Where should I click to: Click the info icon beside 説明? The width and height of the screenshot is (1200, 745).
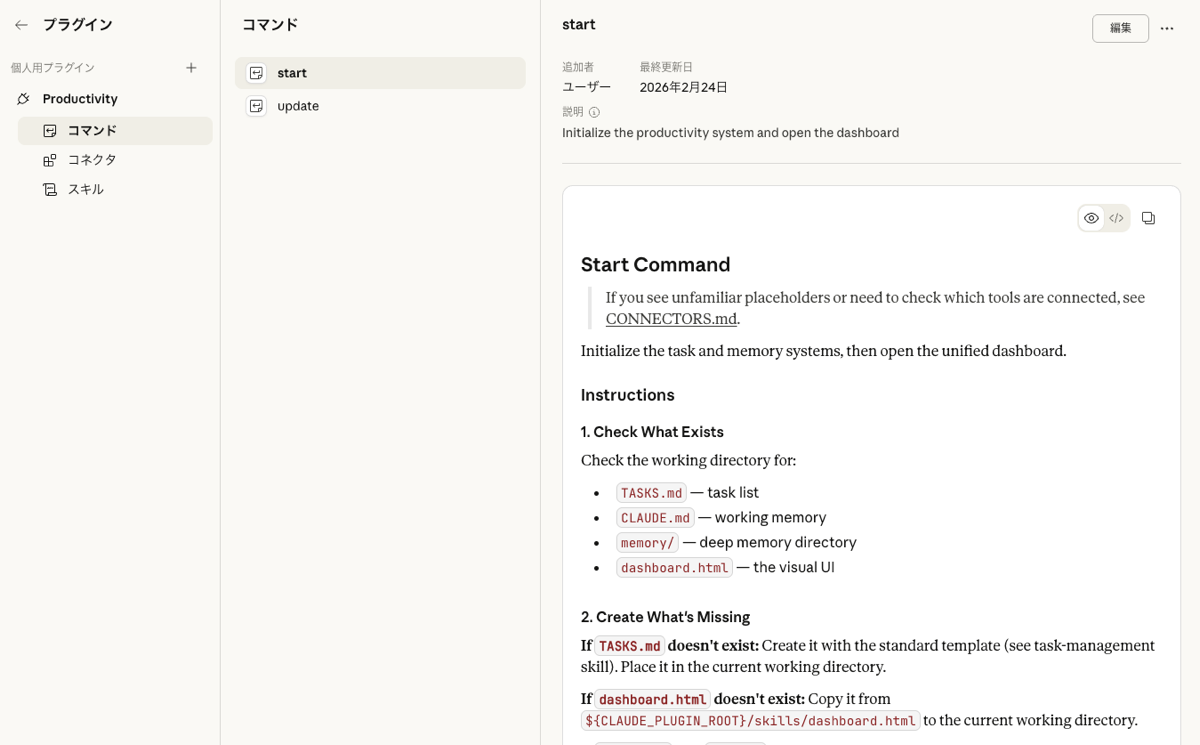click(594, 113)
